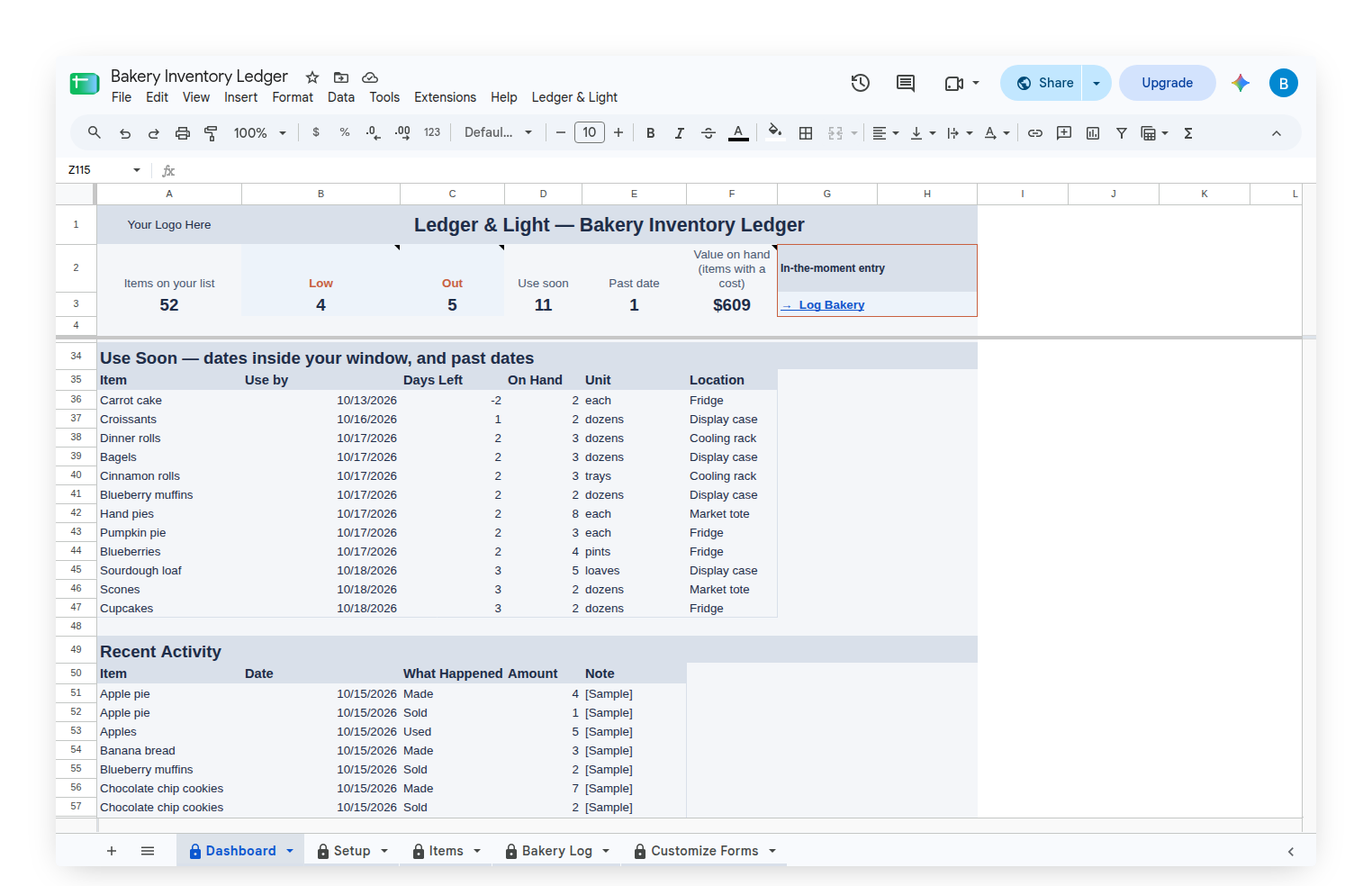Open the Ledger & Light menu

[x=574, y=97]
